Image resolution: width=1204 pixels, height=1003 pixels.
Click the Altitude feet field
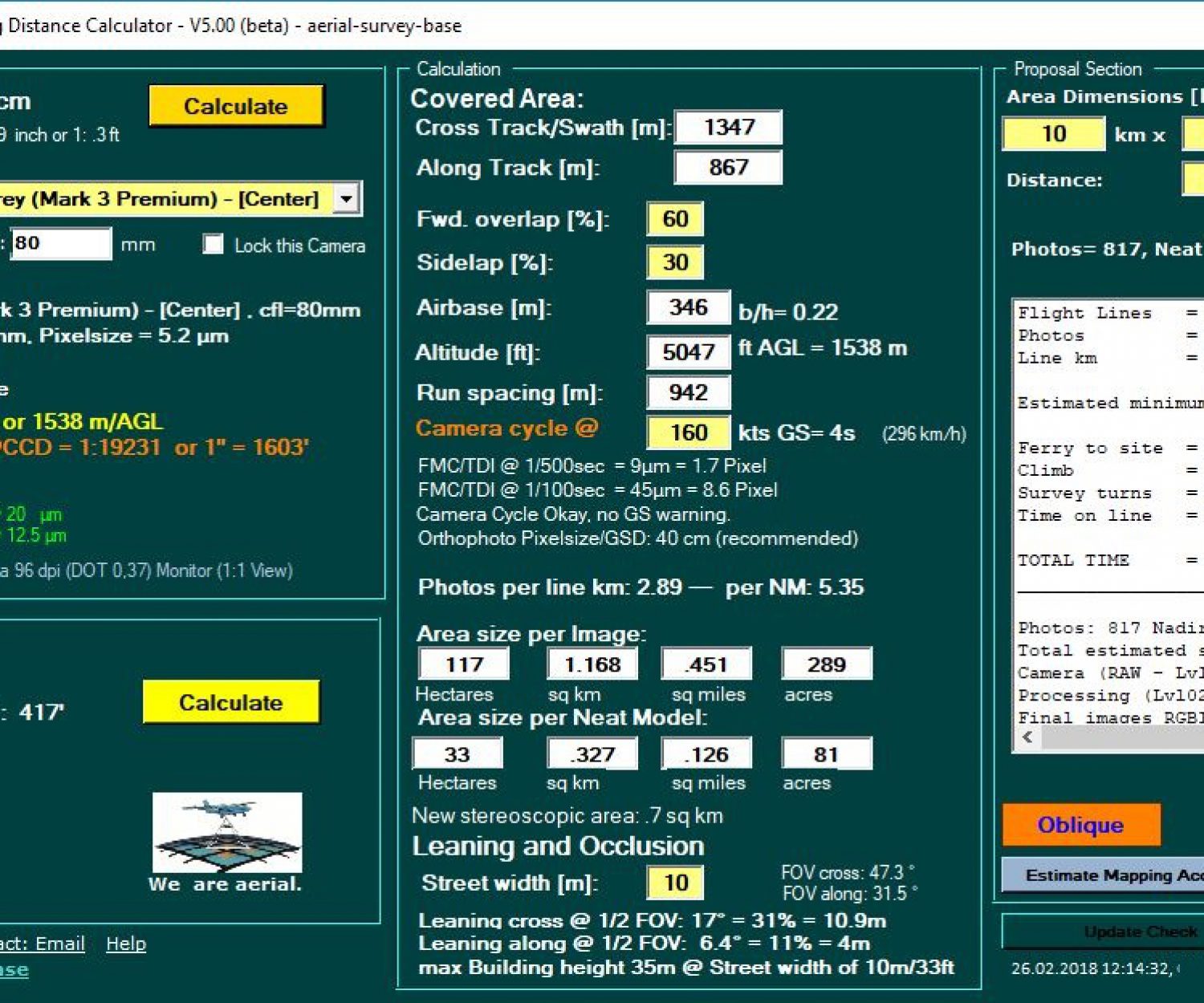point(687,351)
